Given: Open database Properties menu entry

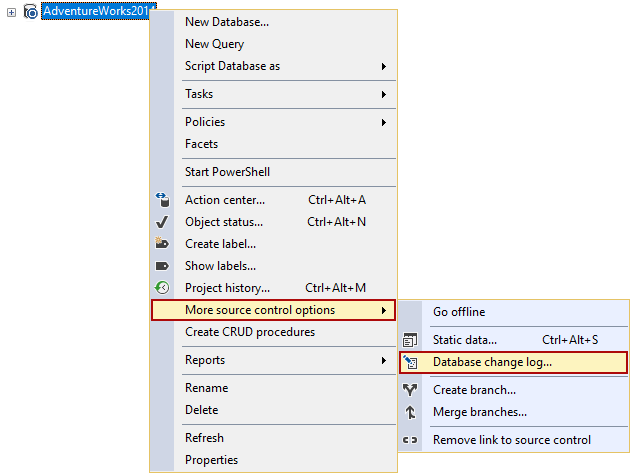Looking at the screenshot, I should [x=211, y=460].
